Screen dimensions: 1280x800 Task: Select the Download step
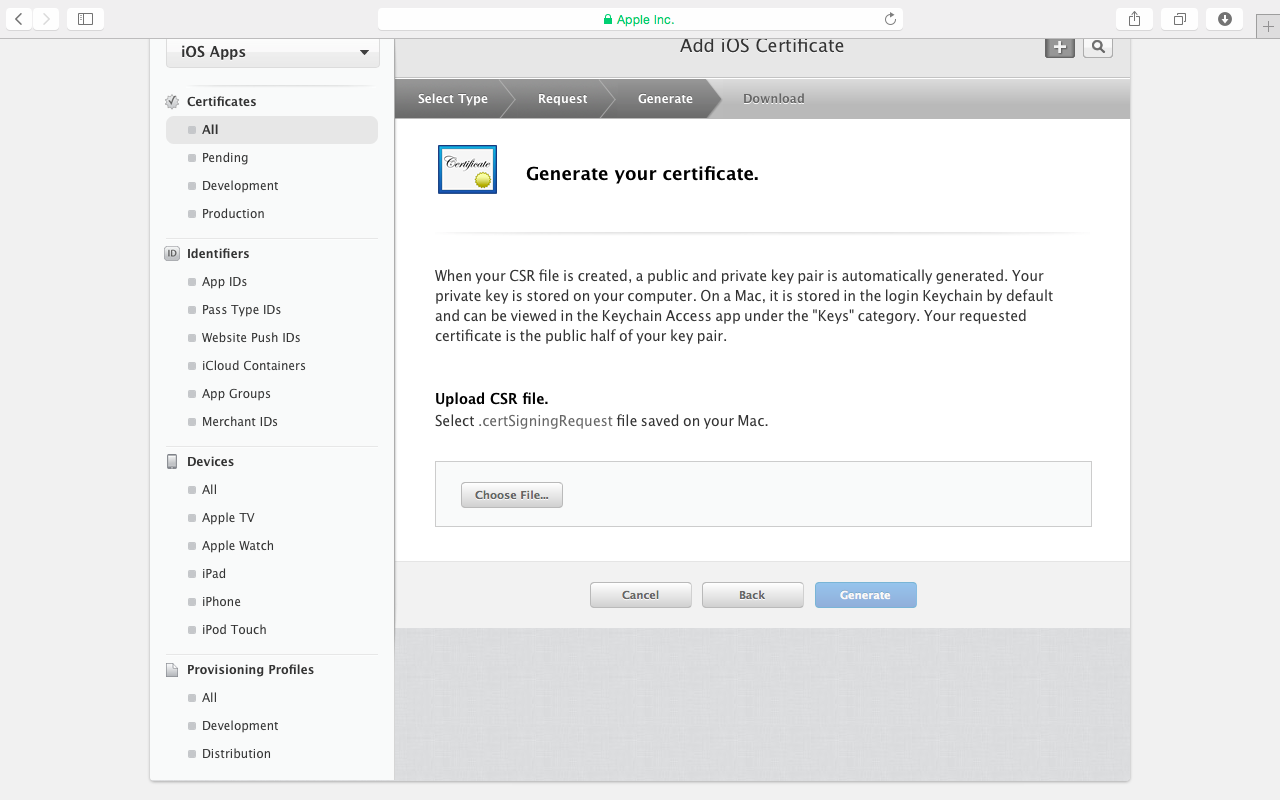774,98
